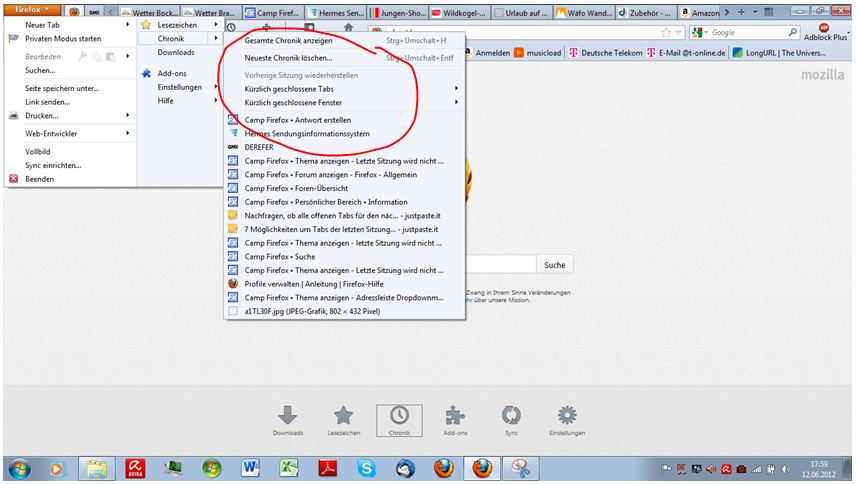Open Camp Firefox • Antwort erstellen history entry

point(344,120)
